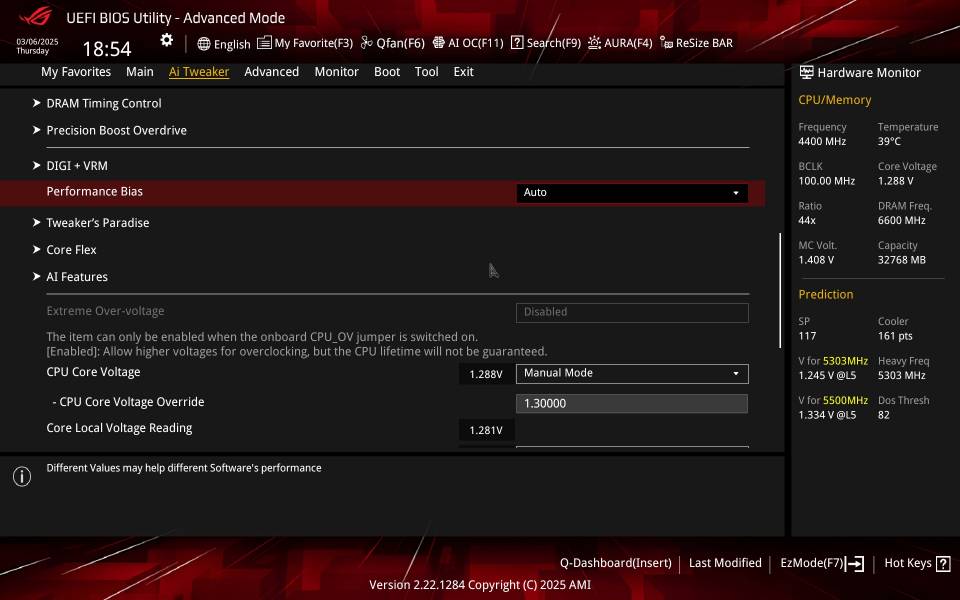This screenshot has height=600, width=960.
Task: Click the Hardware Monitor display icon
Action: pyautogui.click(x=806, y=72)
